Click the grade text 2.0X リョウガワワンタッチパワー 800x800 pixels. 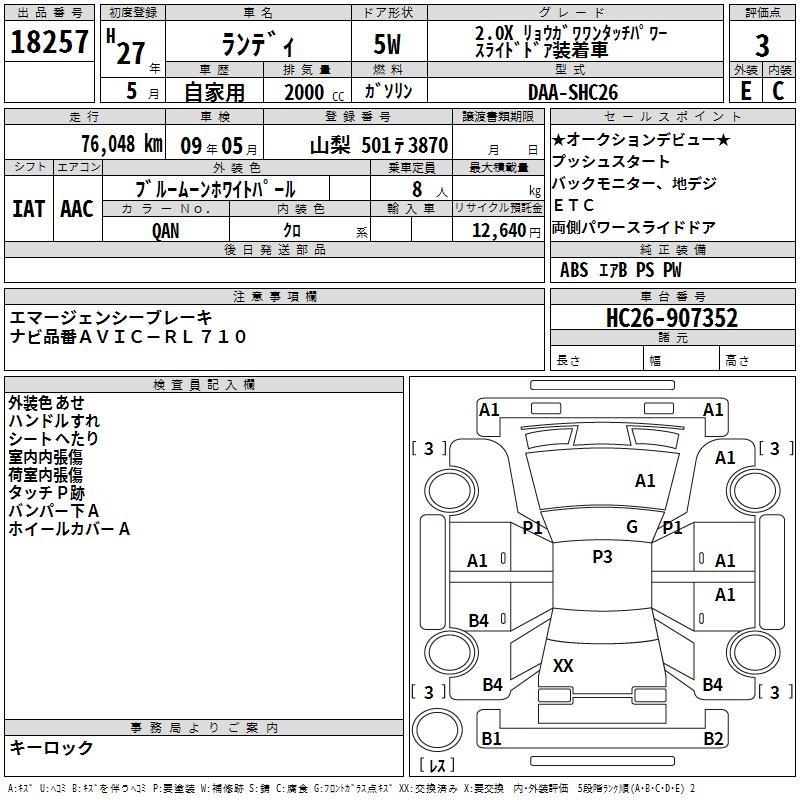click(x=570, y=33)
